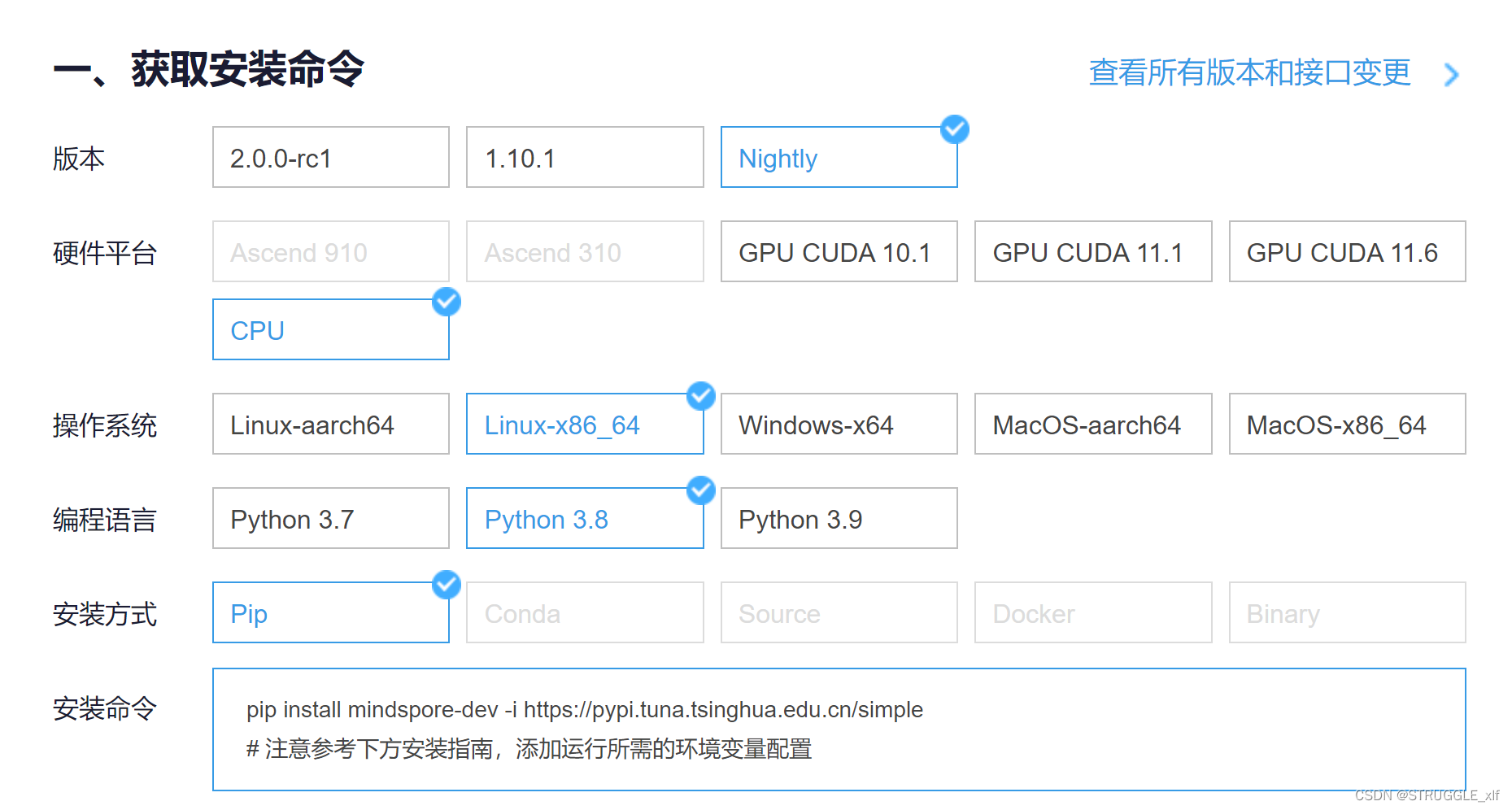The image size is (1512, 810).
Task: Click the 操作系统 row label
Action: [x=105, y=425]
